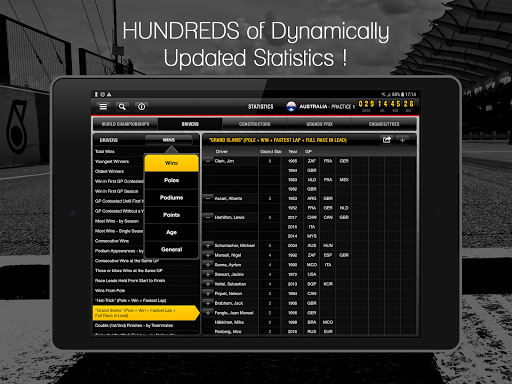Select the Drivers tab
The image size is (512, 384).
coord(190,124)
